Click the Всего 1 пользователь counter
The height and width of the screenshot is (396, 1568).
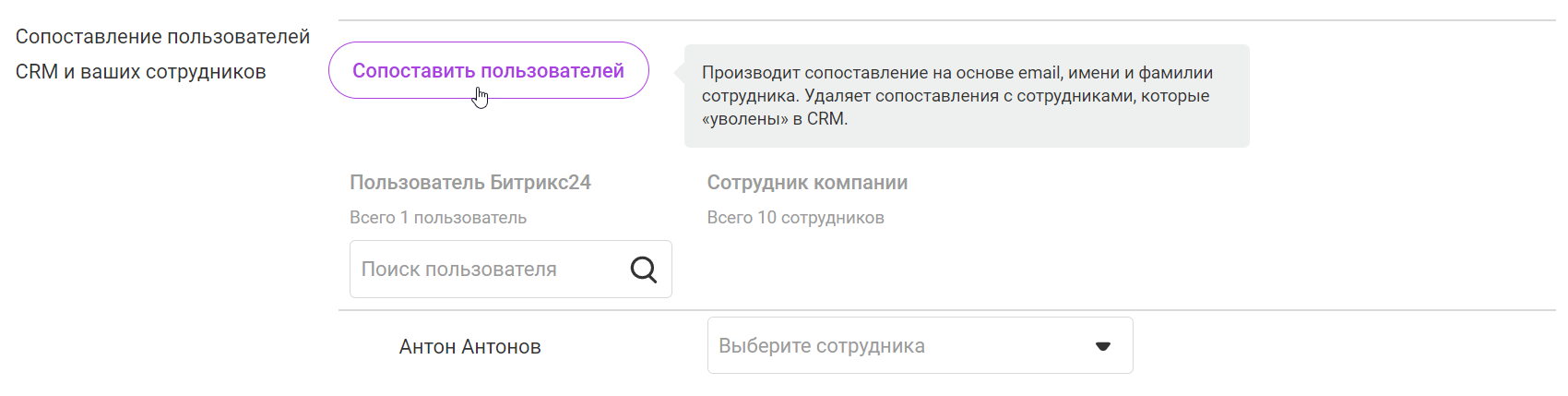point(438,218)
